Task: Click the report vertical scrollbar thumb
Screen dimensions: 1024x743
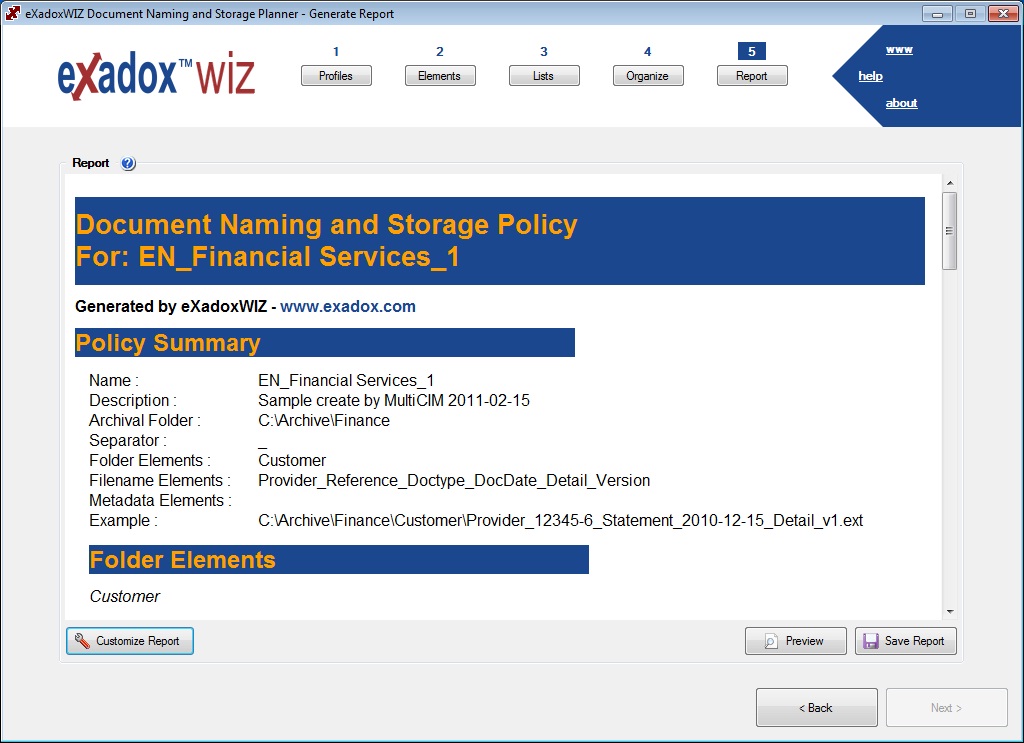Action: pyautogui.click(x=949, y=231)
